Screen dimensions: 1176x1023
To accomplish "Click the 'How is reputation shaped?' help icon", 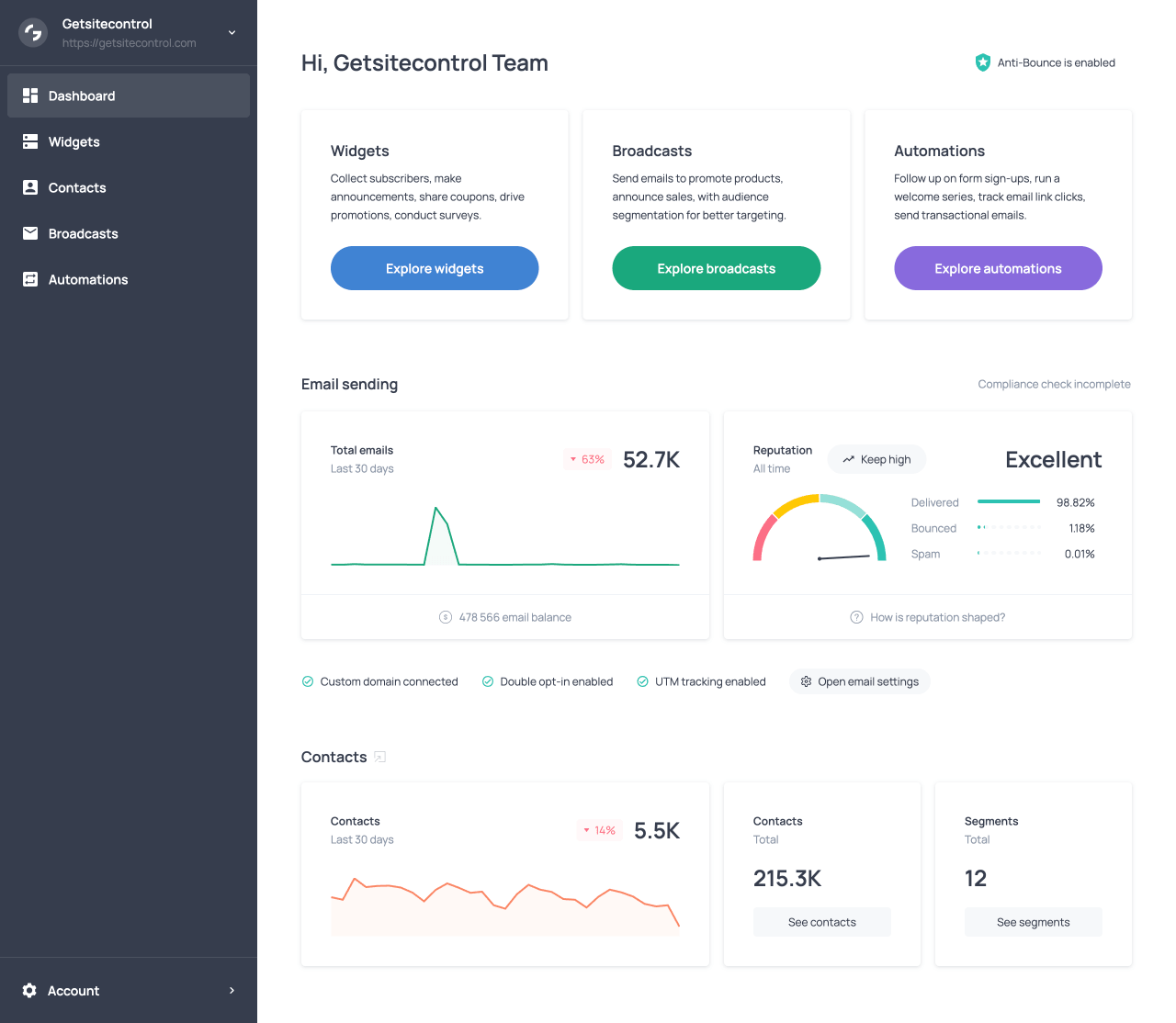I will click(855, 617).
